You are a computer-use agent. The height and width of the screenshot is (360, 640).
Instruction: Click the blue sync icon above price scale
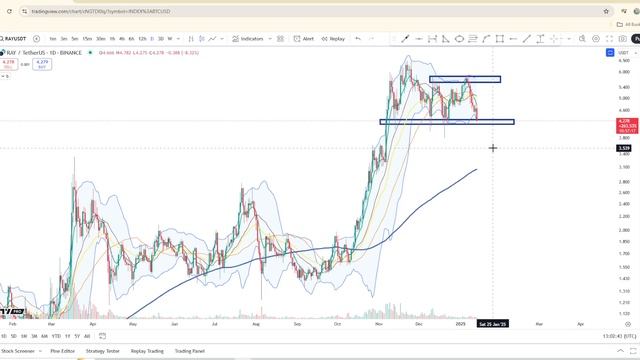(x=610, y=53)
